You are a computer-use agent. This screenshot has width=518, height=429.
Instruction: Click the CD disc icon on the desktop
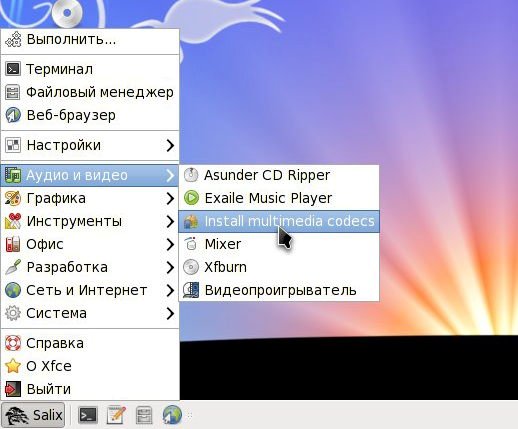[x=67, y=13]
